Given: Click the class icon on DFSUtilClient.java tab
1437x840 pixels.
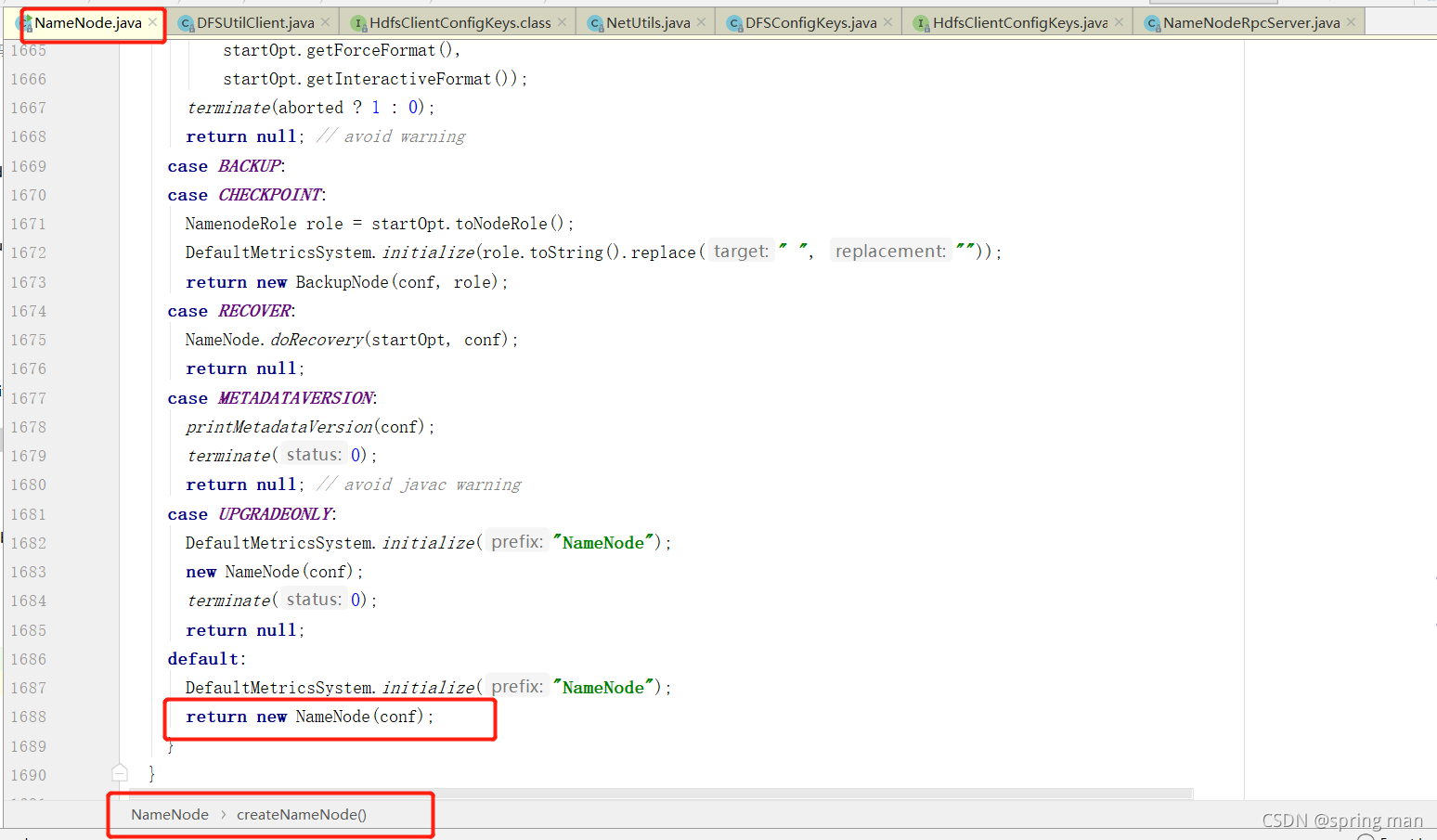Looking at the screenshot, I should [186, 23].
